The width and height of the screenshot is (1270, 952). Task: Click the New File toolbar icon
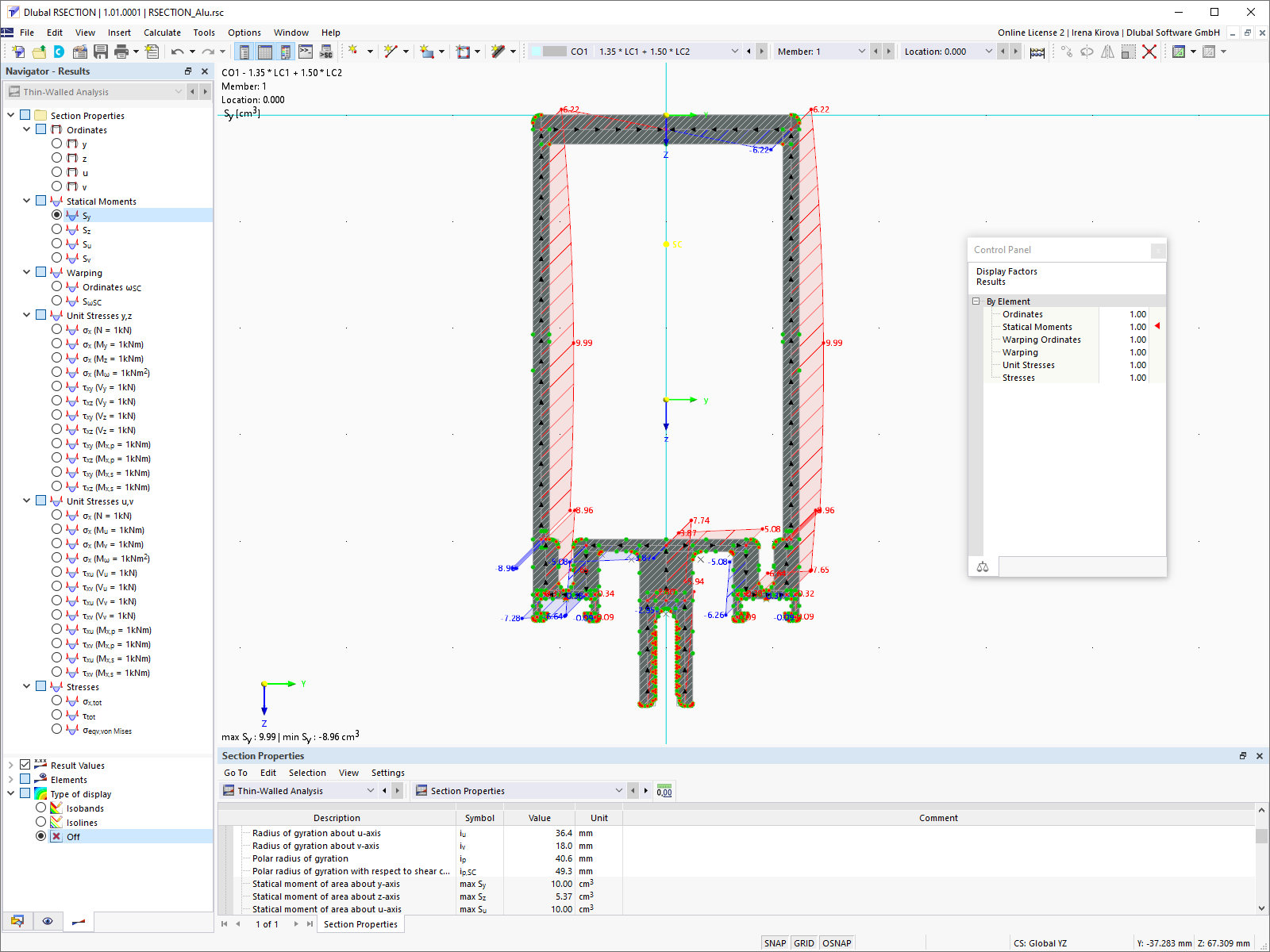pos(18,52)
